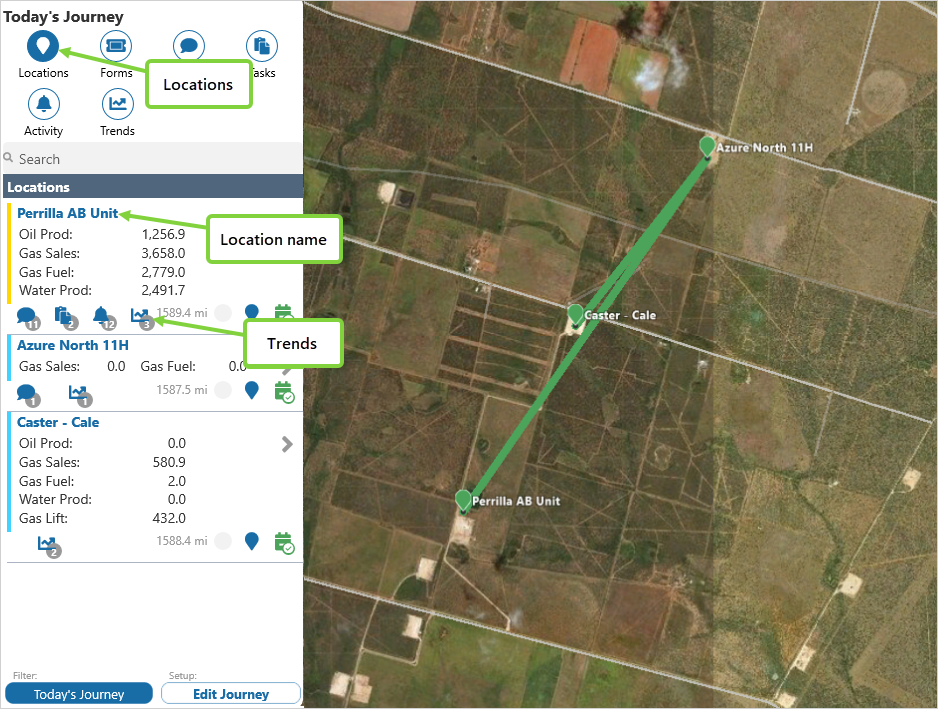Click the 1587.5 mi distance text

(182, 390)
